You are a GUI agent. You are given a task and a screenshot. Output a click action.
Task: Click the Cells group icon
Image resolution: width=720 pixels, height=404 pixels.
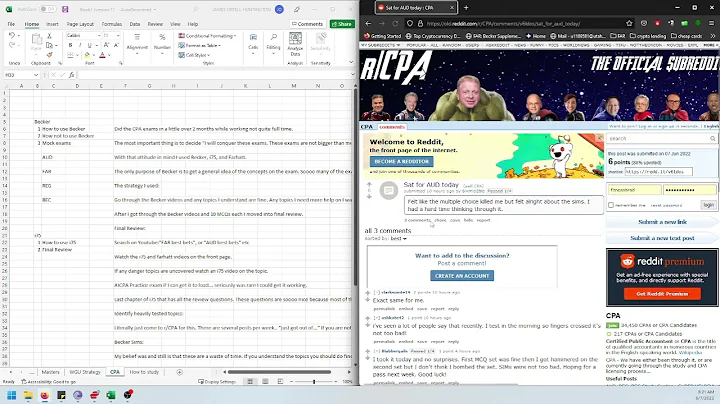pos(253,38)
